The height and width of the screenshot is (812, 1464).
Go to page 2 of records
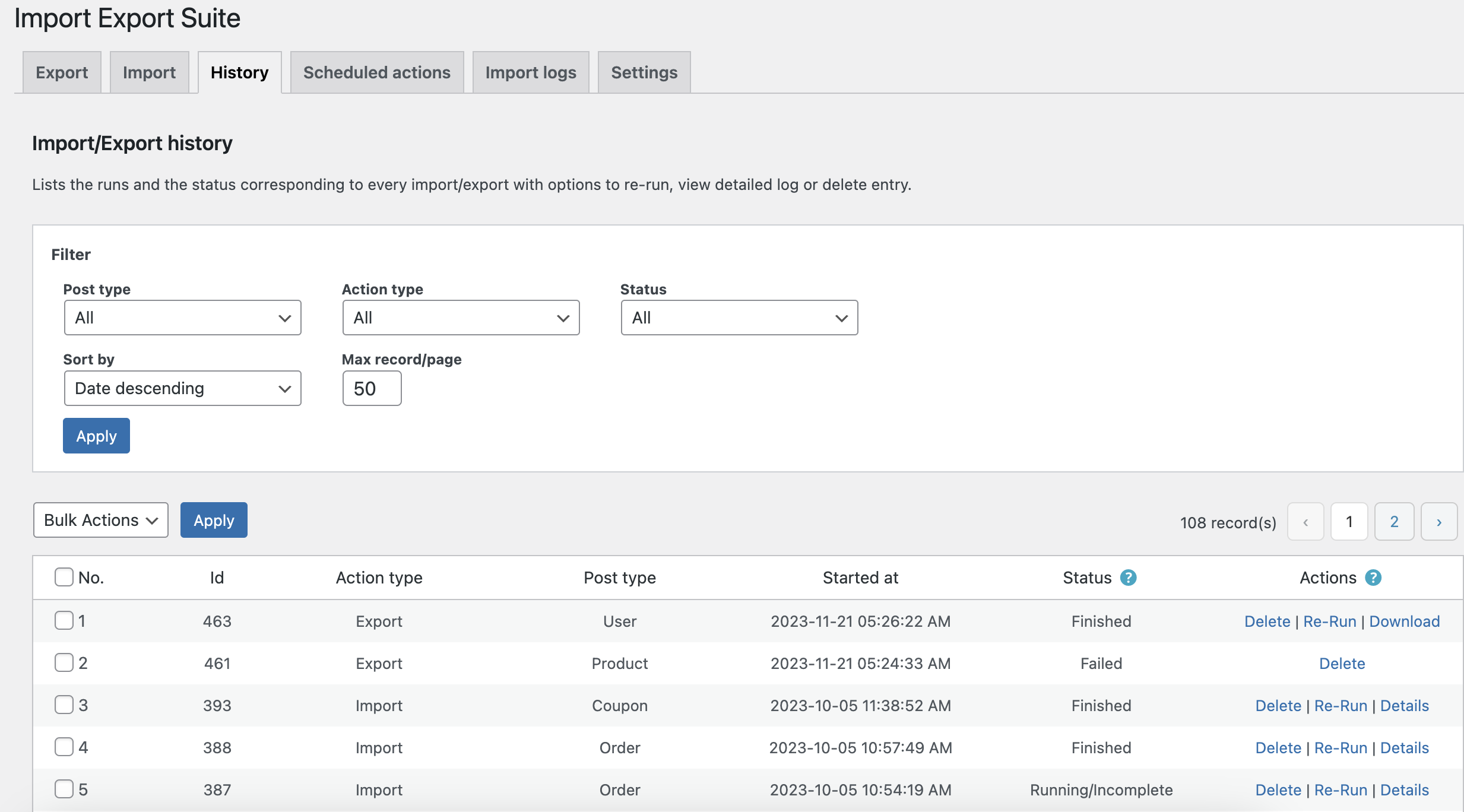coord(1394,521)
